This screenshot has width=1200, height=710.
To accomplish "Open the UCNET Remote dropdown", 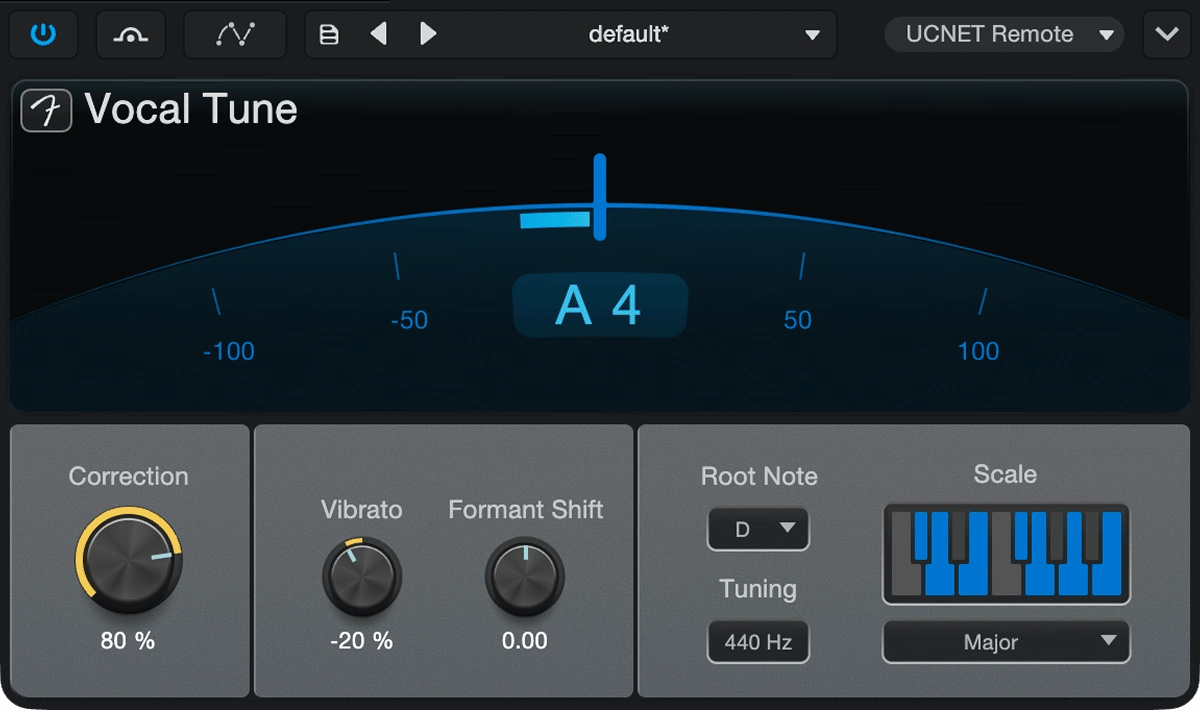I will pos(1004,34).
